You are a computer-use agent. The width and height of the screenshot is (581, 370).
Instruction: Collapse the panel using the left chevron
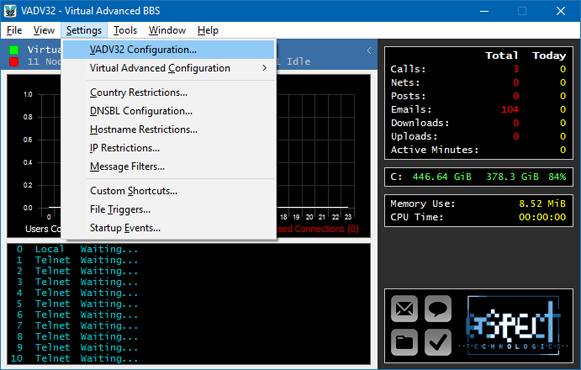[369, 50]
